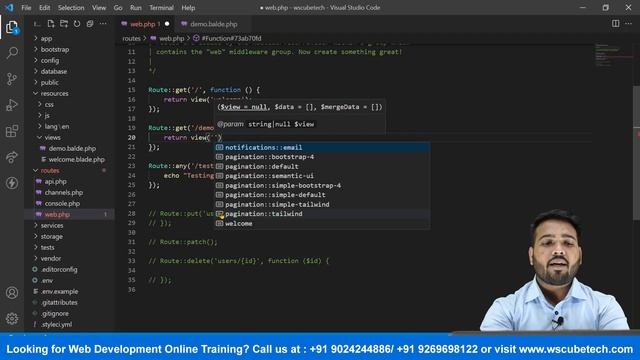640x360 pixels.
Task: Click routes in the breadcrumb
Action: click(131, 38)
